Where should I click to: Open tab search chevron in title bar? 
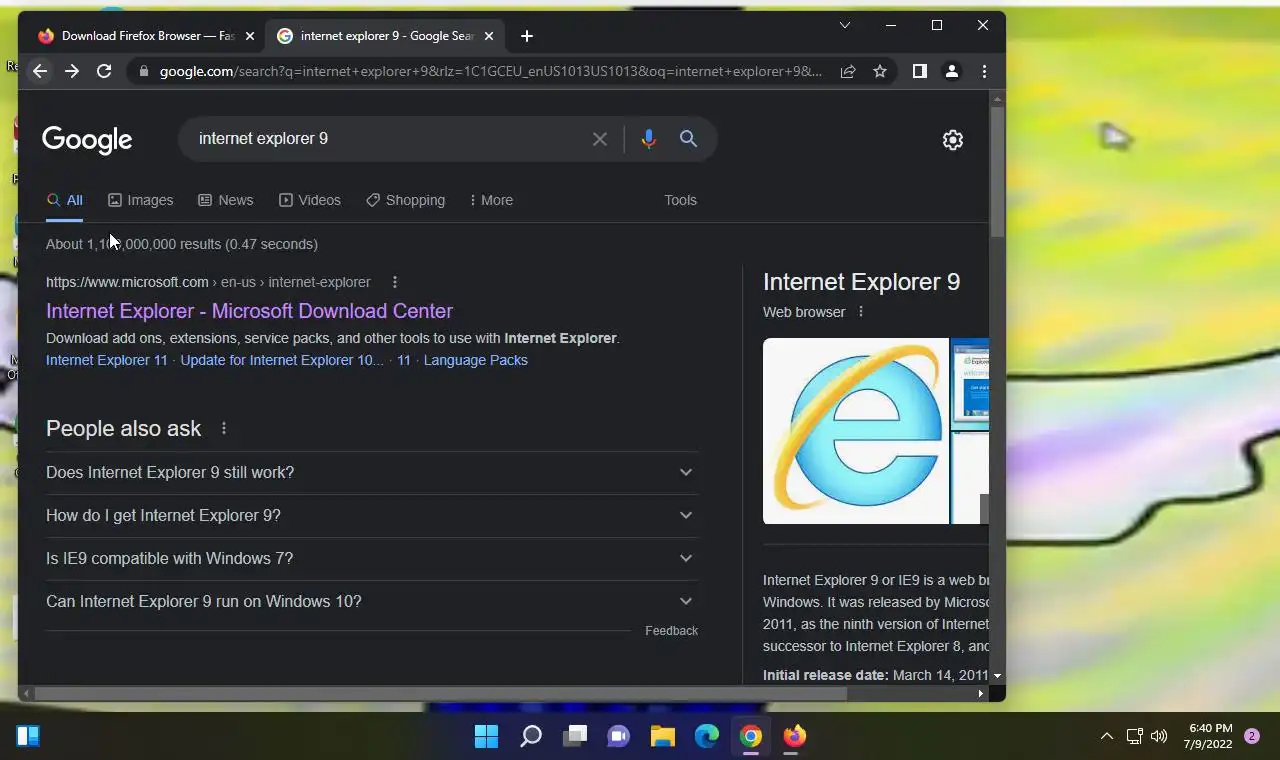tap(845, 25)
